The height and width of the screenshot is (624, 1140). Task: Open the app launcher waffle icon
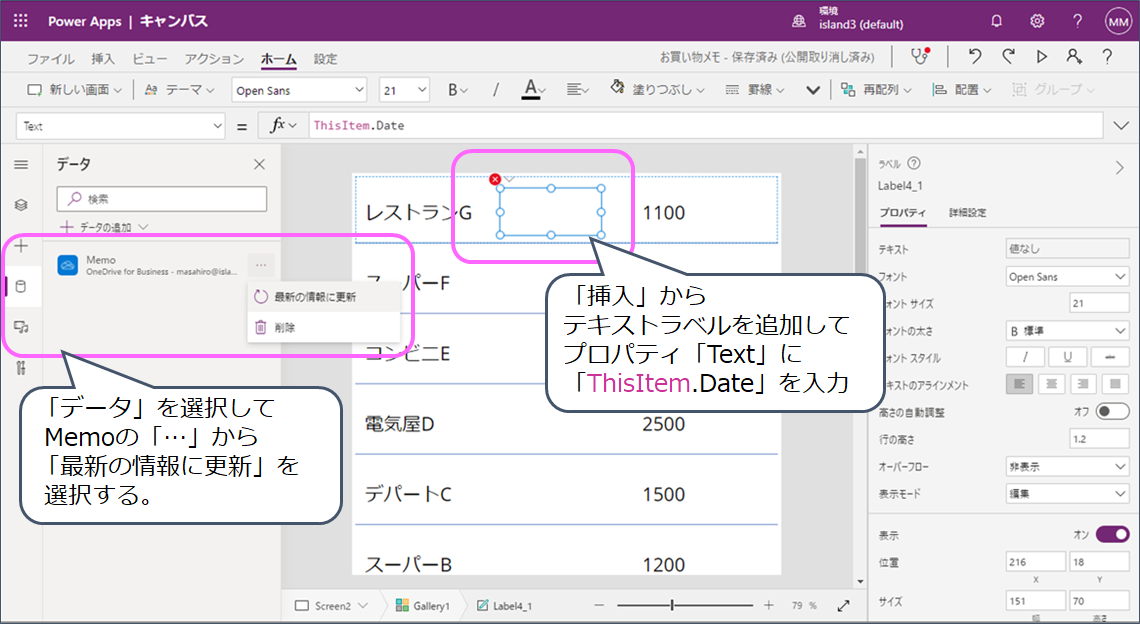tap(20, 20)
